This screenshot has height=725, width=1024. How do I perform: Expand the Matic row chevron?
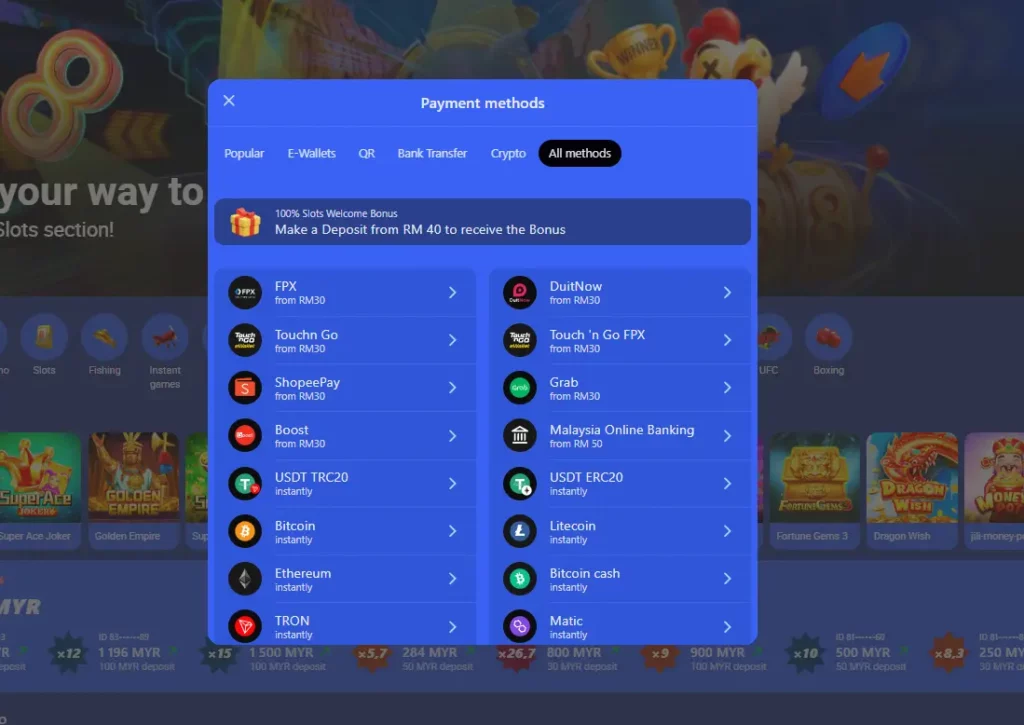point(728,627)
